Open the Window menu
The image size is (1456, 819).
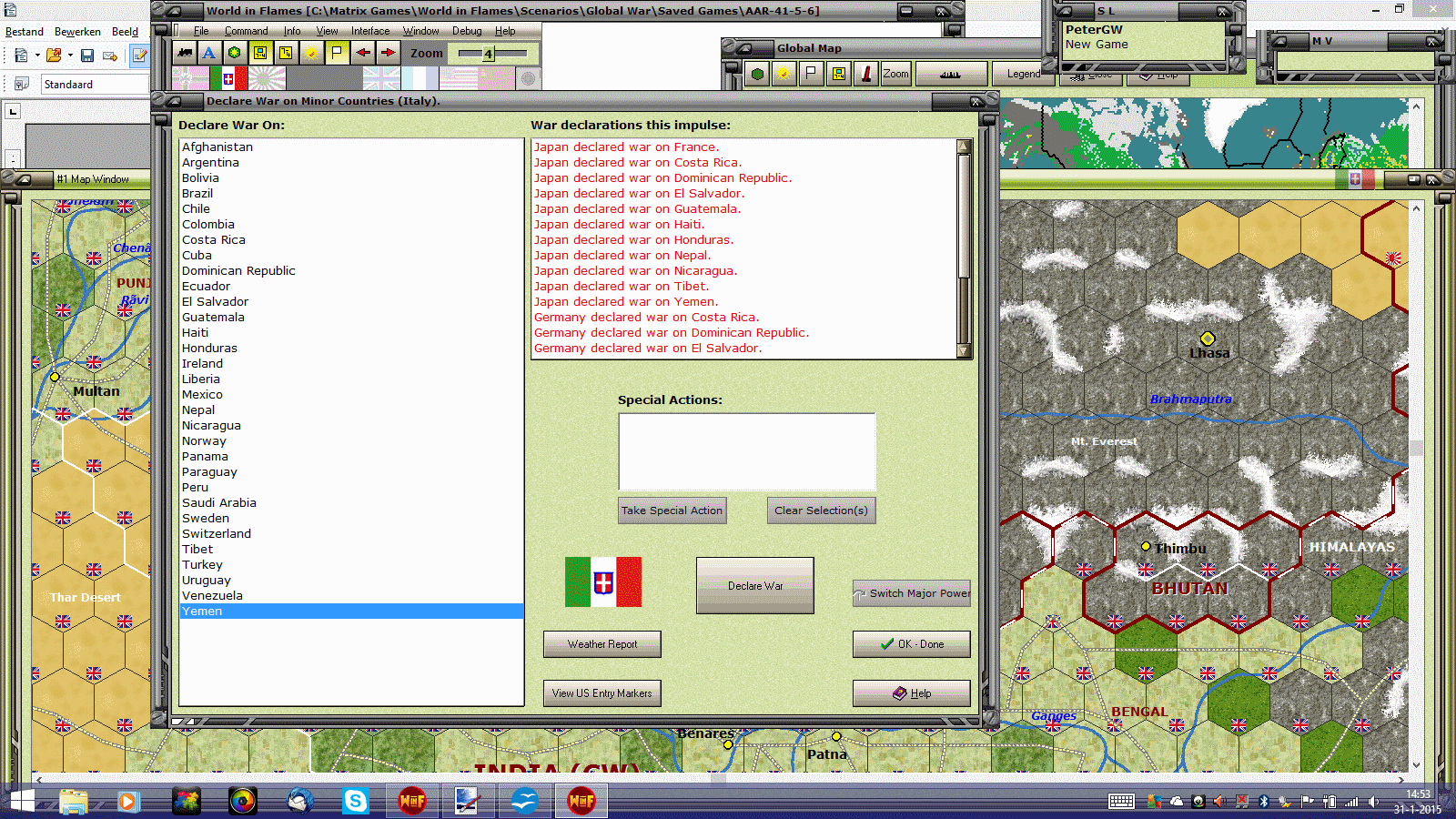[x=420, y=31]
